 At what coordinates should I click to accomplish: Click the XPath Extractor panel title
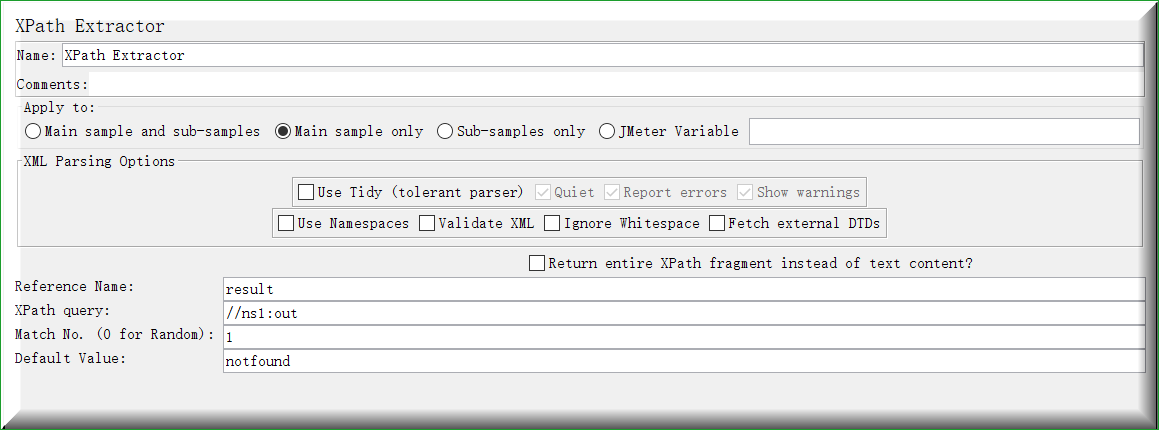tap(90, 27)
